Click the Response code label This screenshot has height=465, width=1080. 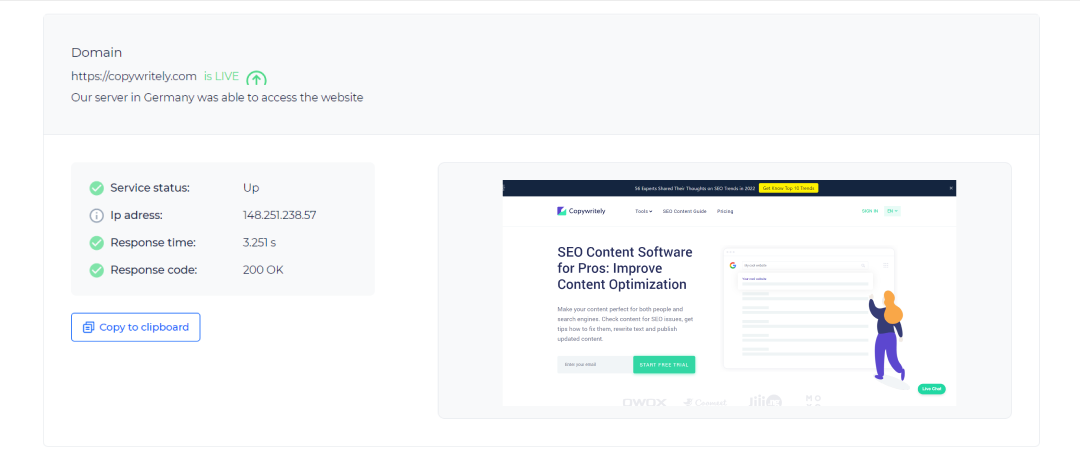(154, 270)
